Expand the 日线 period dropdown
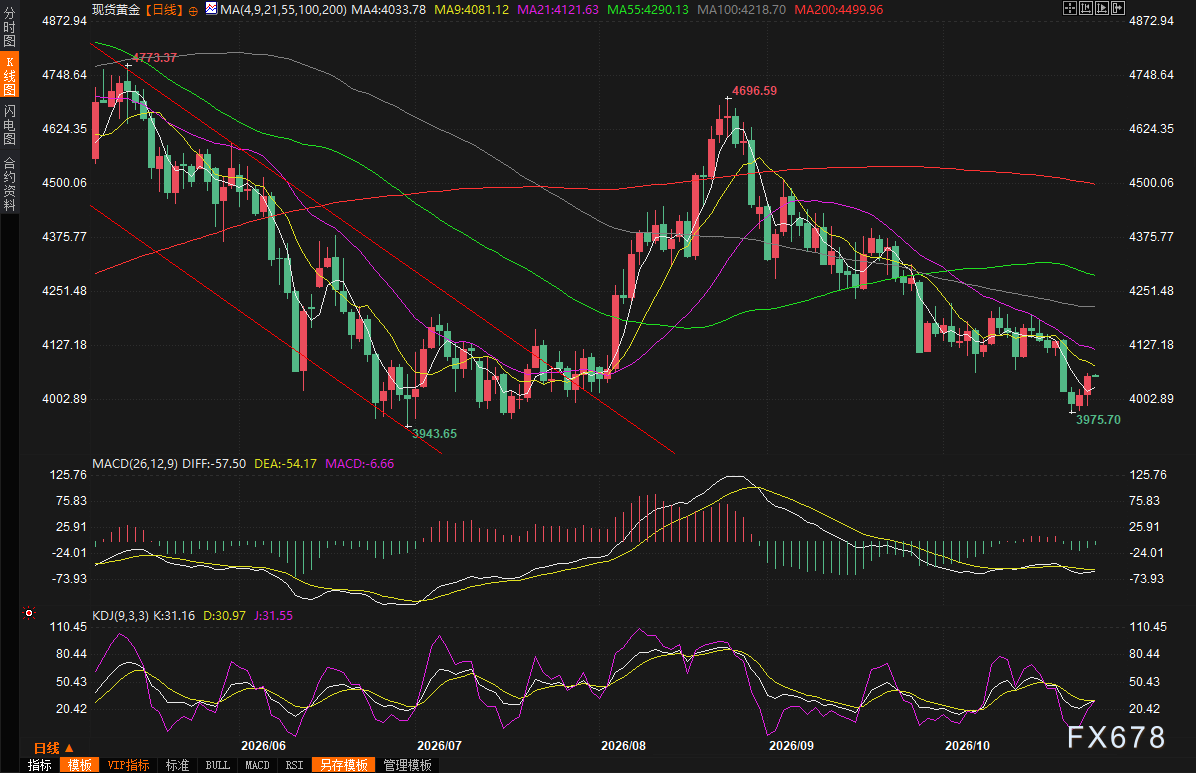Image resolution: width=1196 pixels, height=773 pixels. [54, 748]
